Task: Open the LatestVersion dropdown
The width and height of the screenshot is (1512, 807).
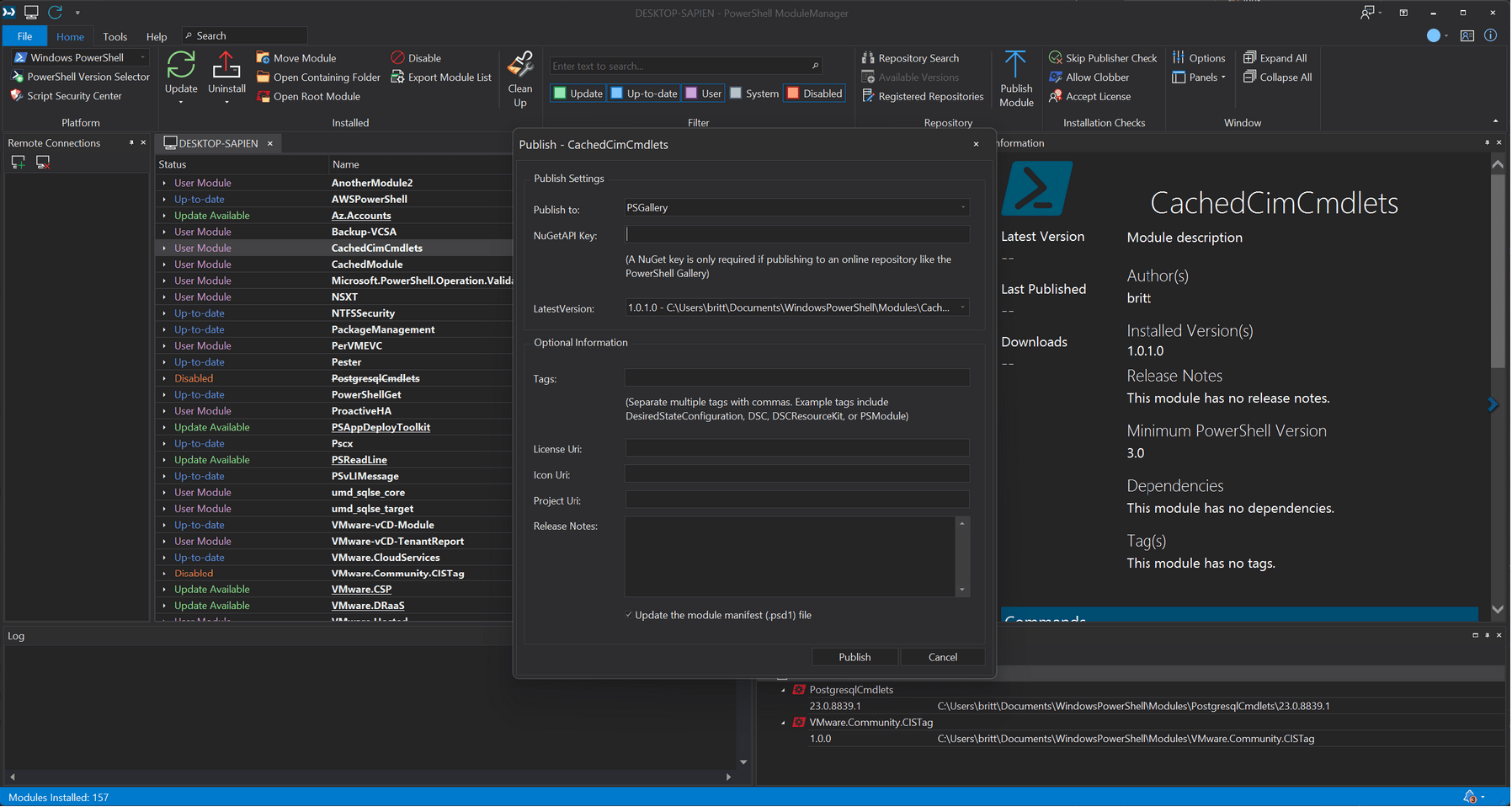Action: coord(963,308)
